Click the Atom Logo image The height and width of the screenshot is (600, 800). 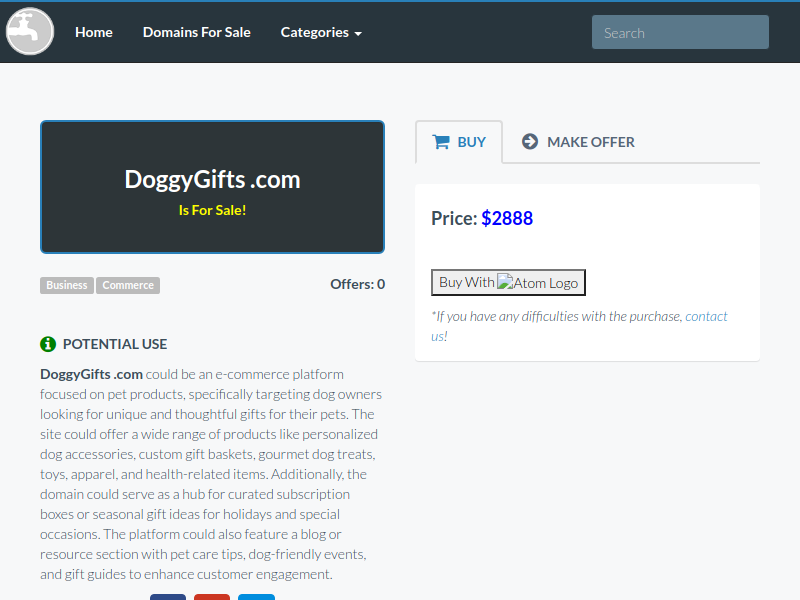(538, 283)
